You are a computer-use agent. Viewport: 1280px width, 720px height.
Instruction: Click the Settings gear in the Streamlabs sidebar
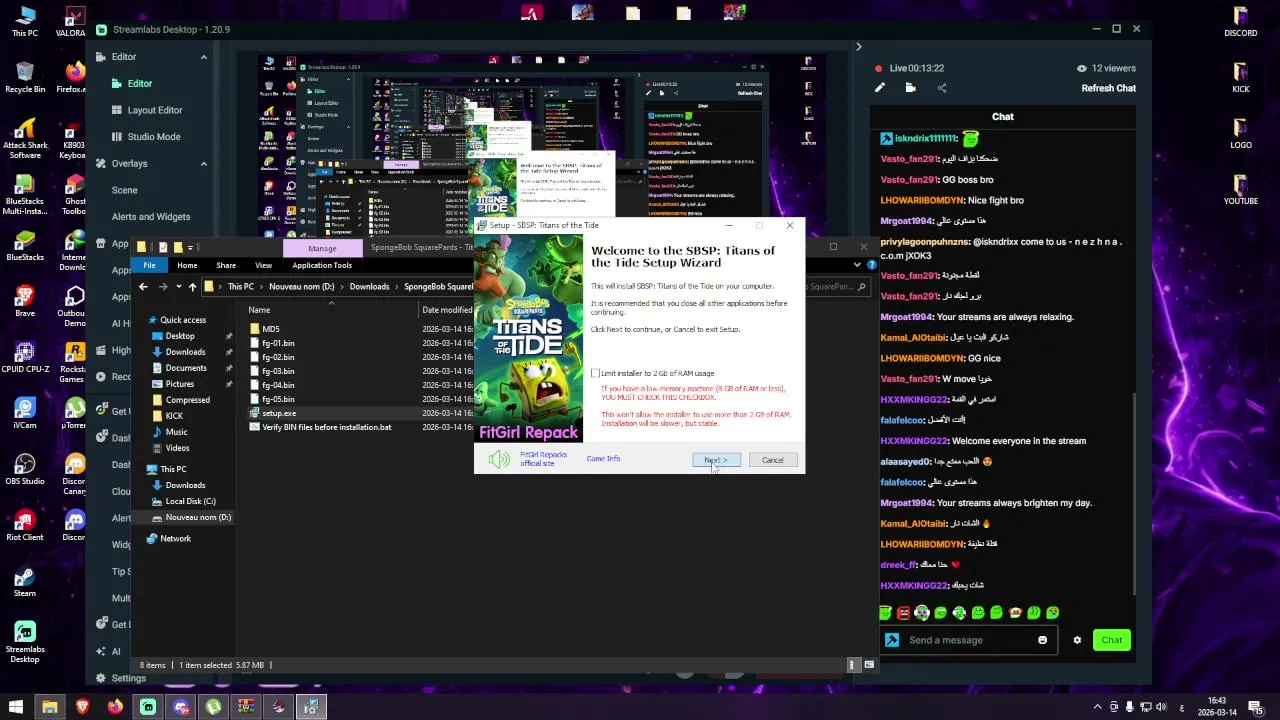click(102, 678)
